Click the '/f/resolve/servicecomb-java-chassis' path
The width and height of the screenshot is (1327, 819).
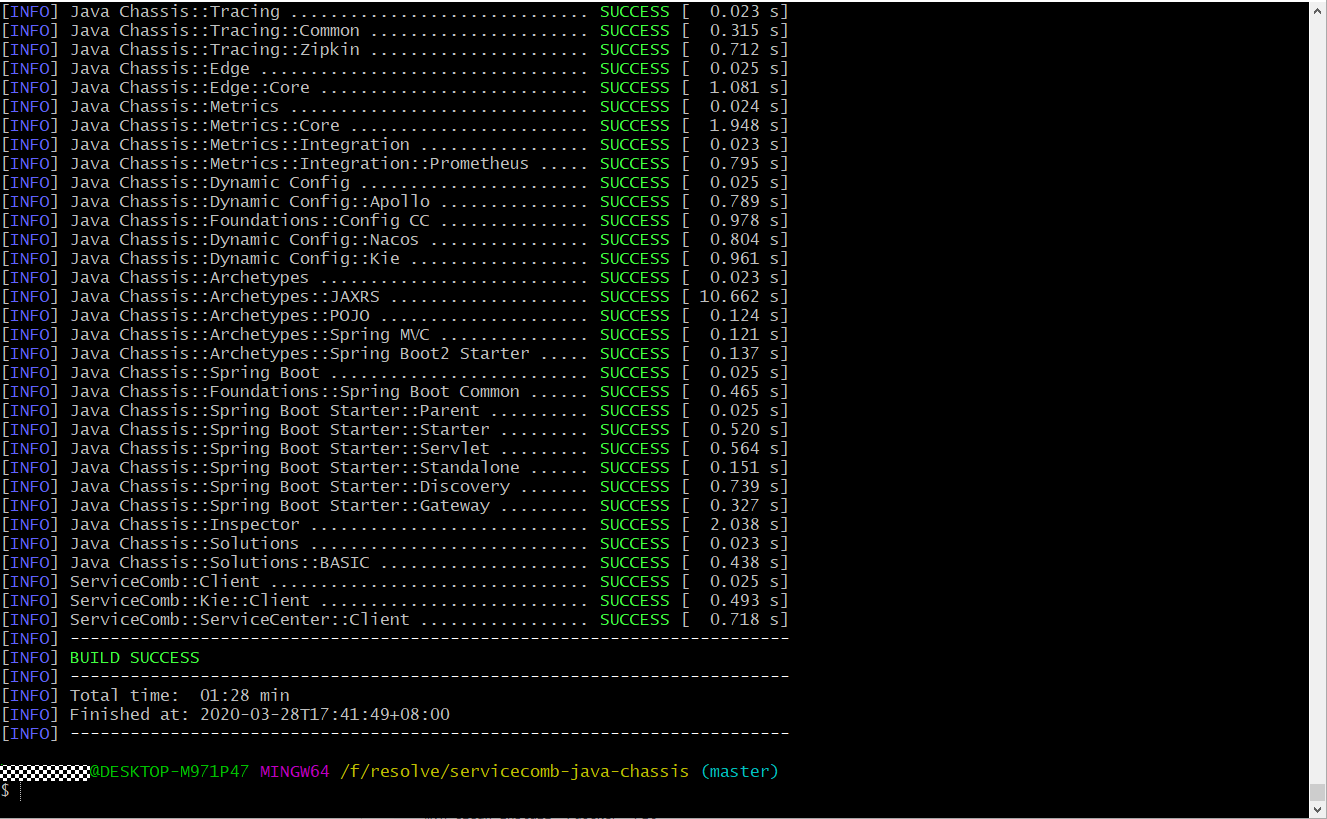coord(515,772)
